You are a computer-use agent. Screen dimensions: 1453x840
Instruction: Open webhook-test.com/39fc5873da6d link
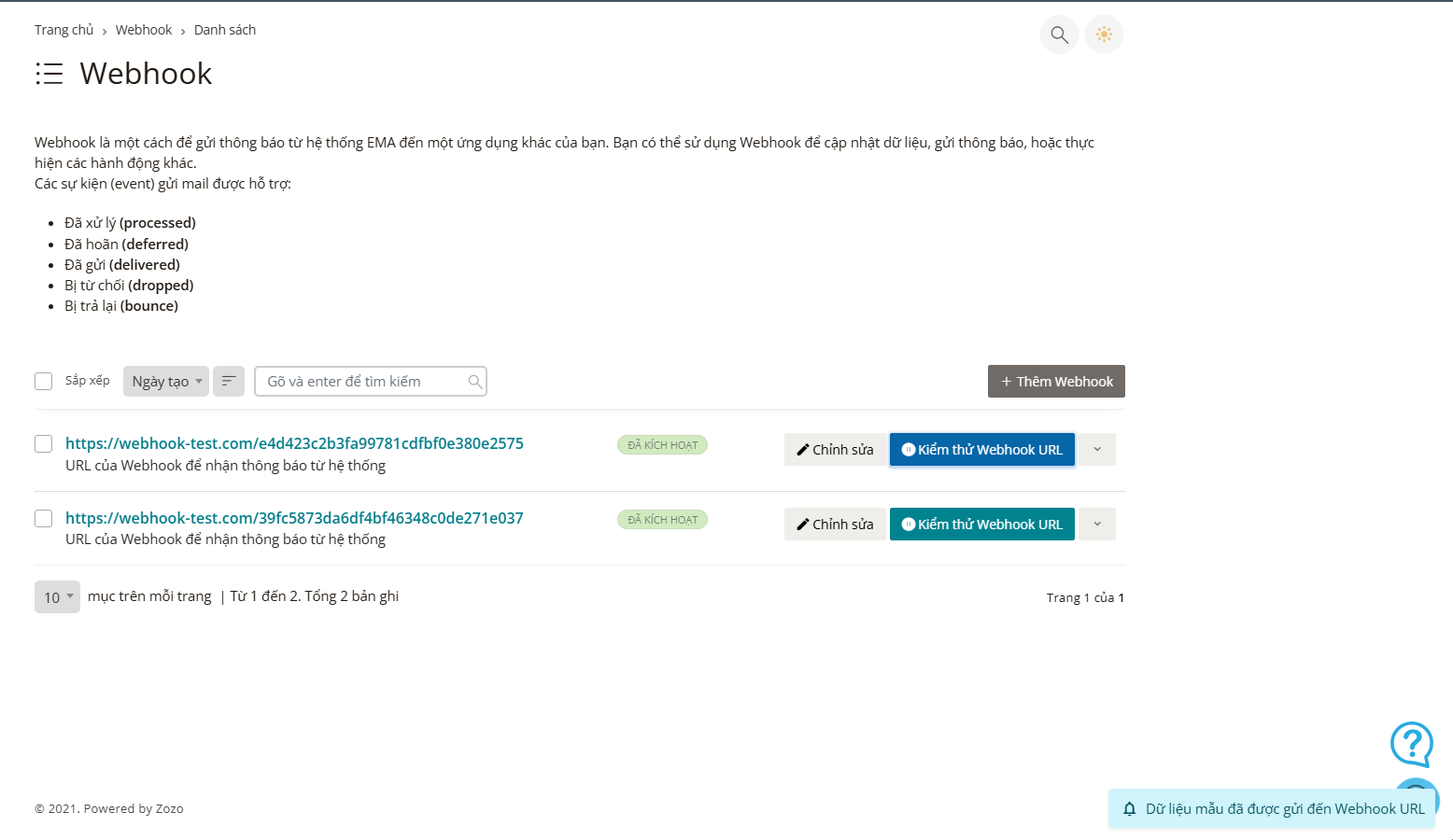point(294,518)
